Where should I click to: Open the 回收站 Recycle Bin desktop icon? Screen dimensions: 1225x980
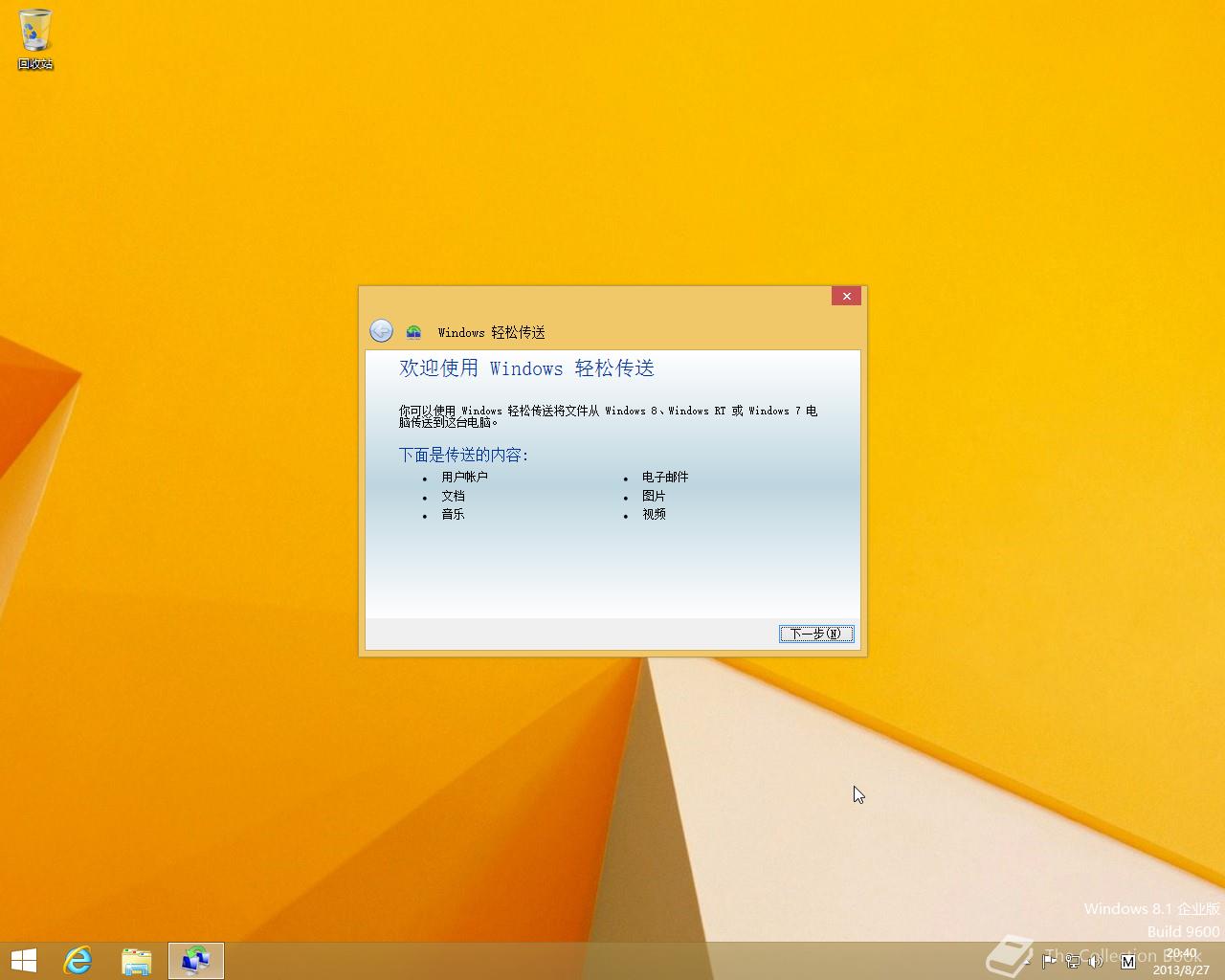(35, 39)
